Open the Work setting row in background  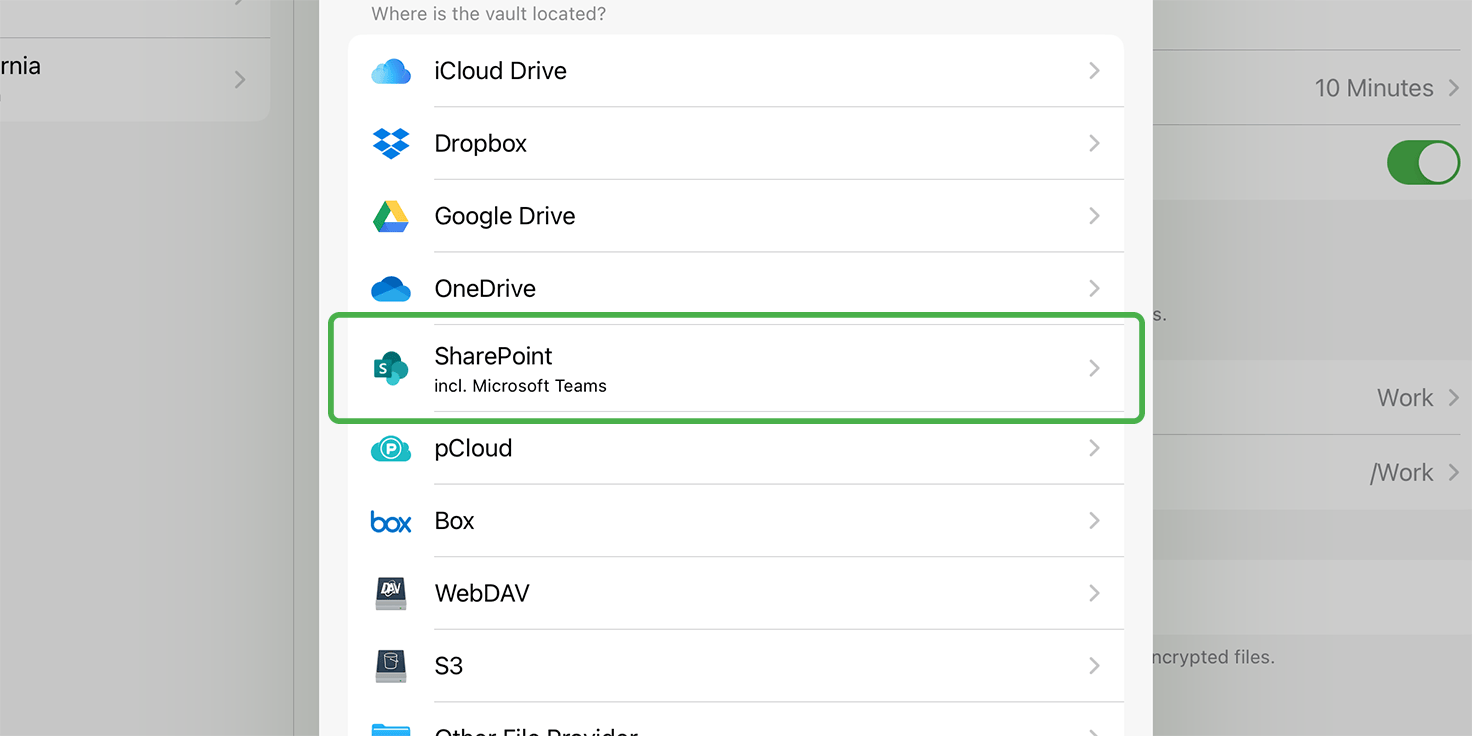point(1312,398)
